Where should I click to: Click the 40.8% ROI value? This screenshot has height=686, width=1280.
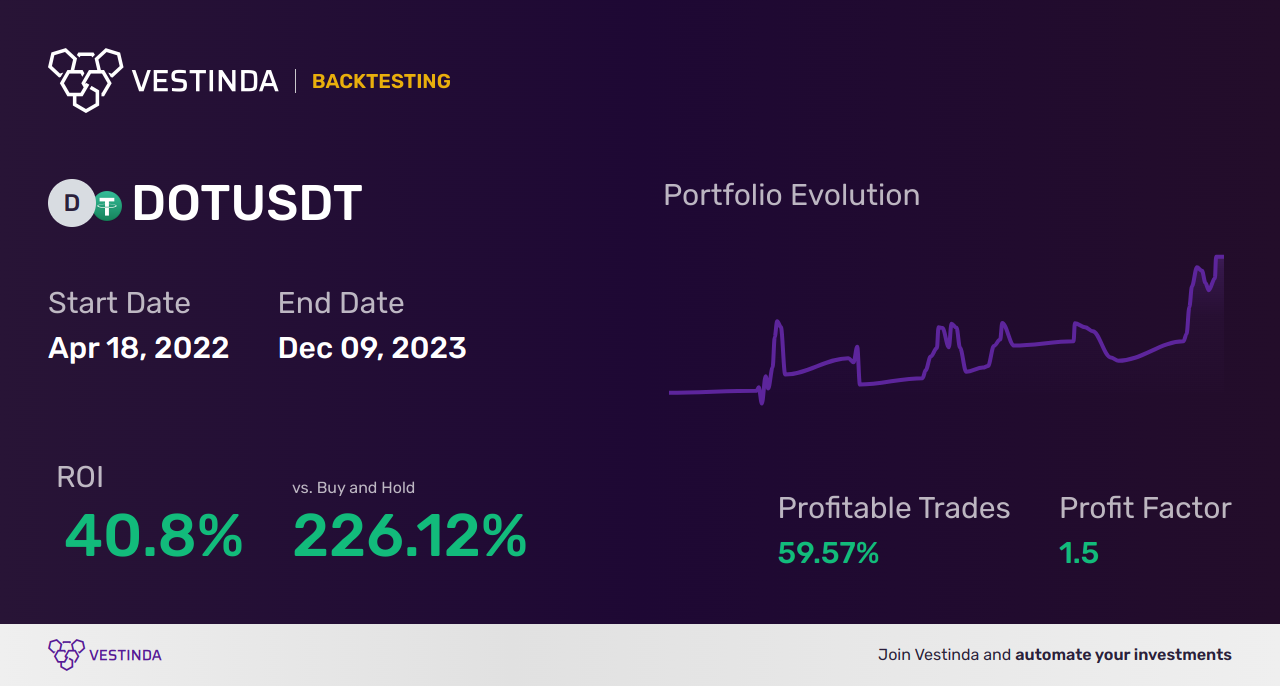(154, 536)
